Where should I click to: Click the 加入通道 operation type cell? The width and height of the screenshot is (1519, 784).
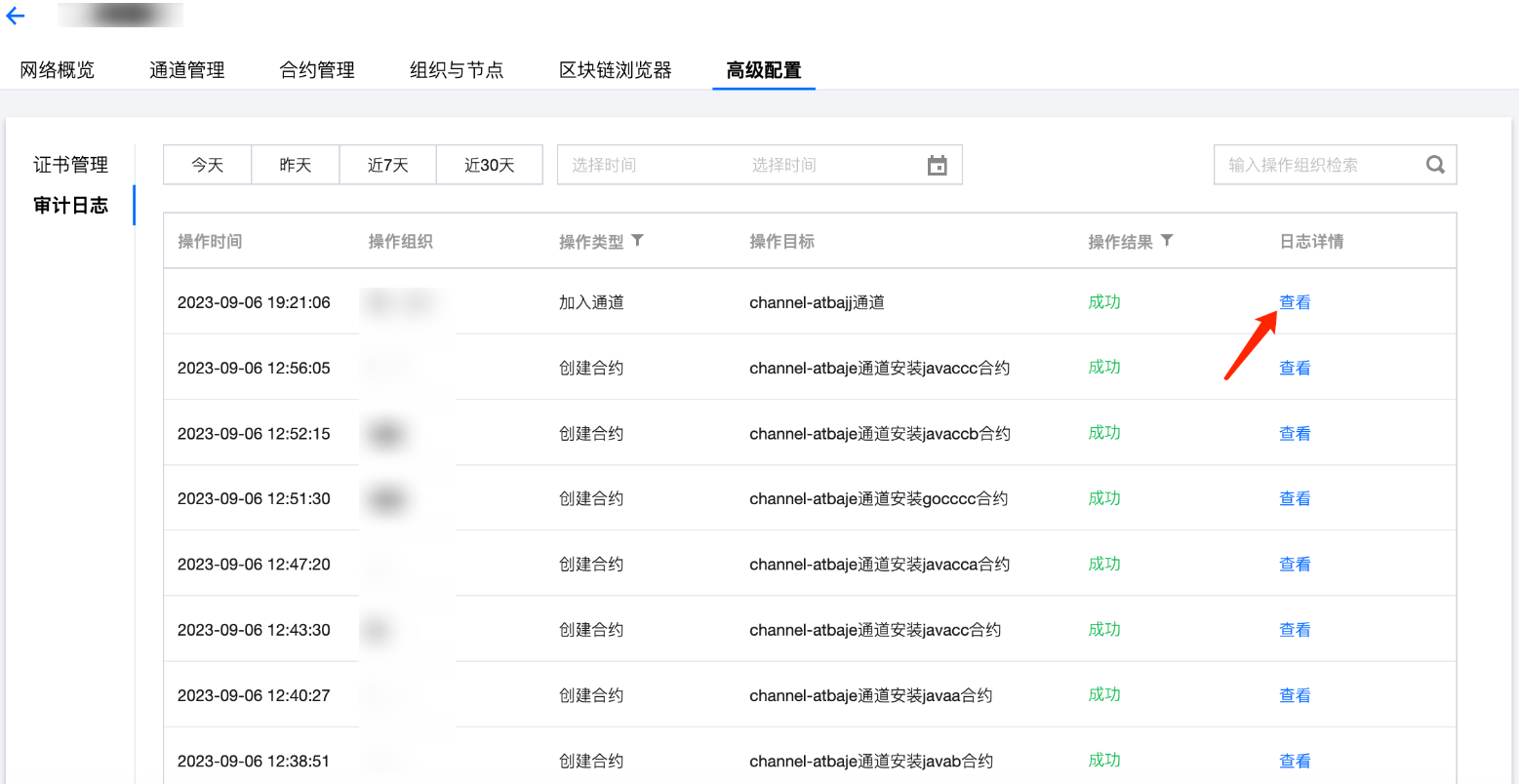click(x=591, y=302)
